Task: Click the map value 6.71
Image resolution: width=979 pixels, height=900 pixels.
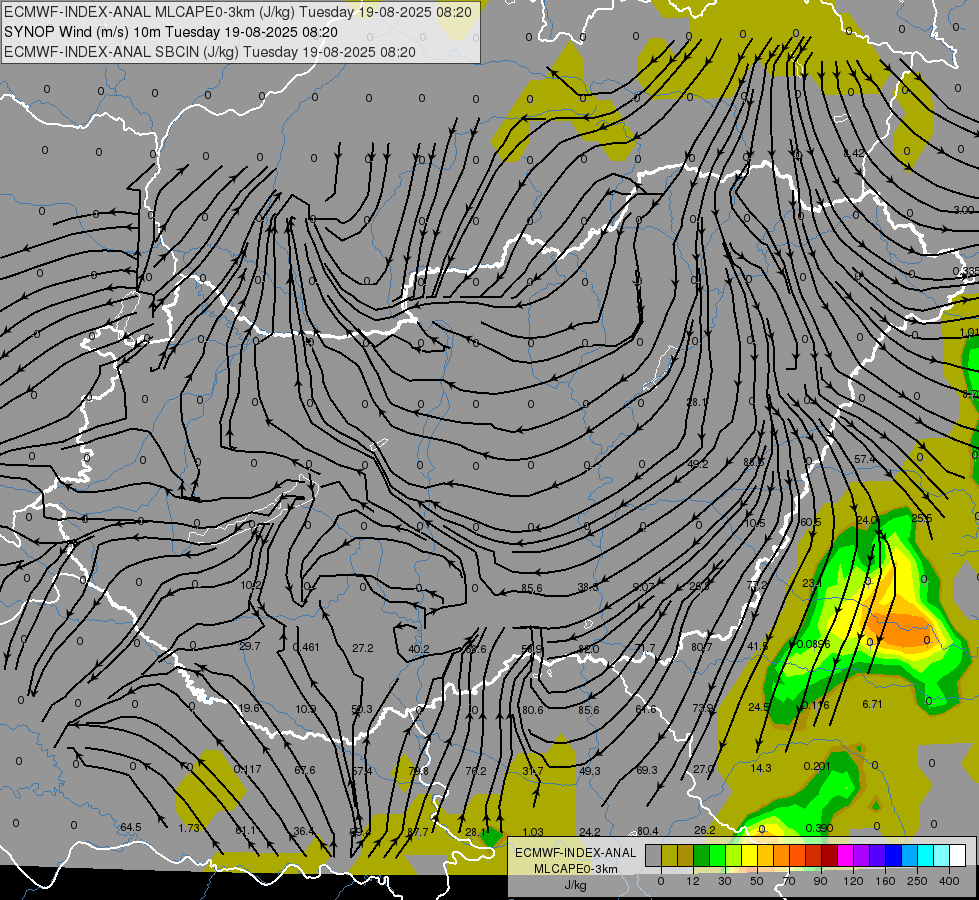Action: pyautogui.click(x=872, y=704)
